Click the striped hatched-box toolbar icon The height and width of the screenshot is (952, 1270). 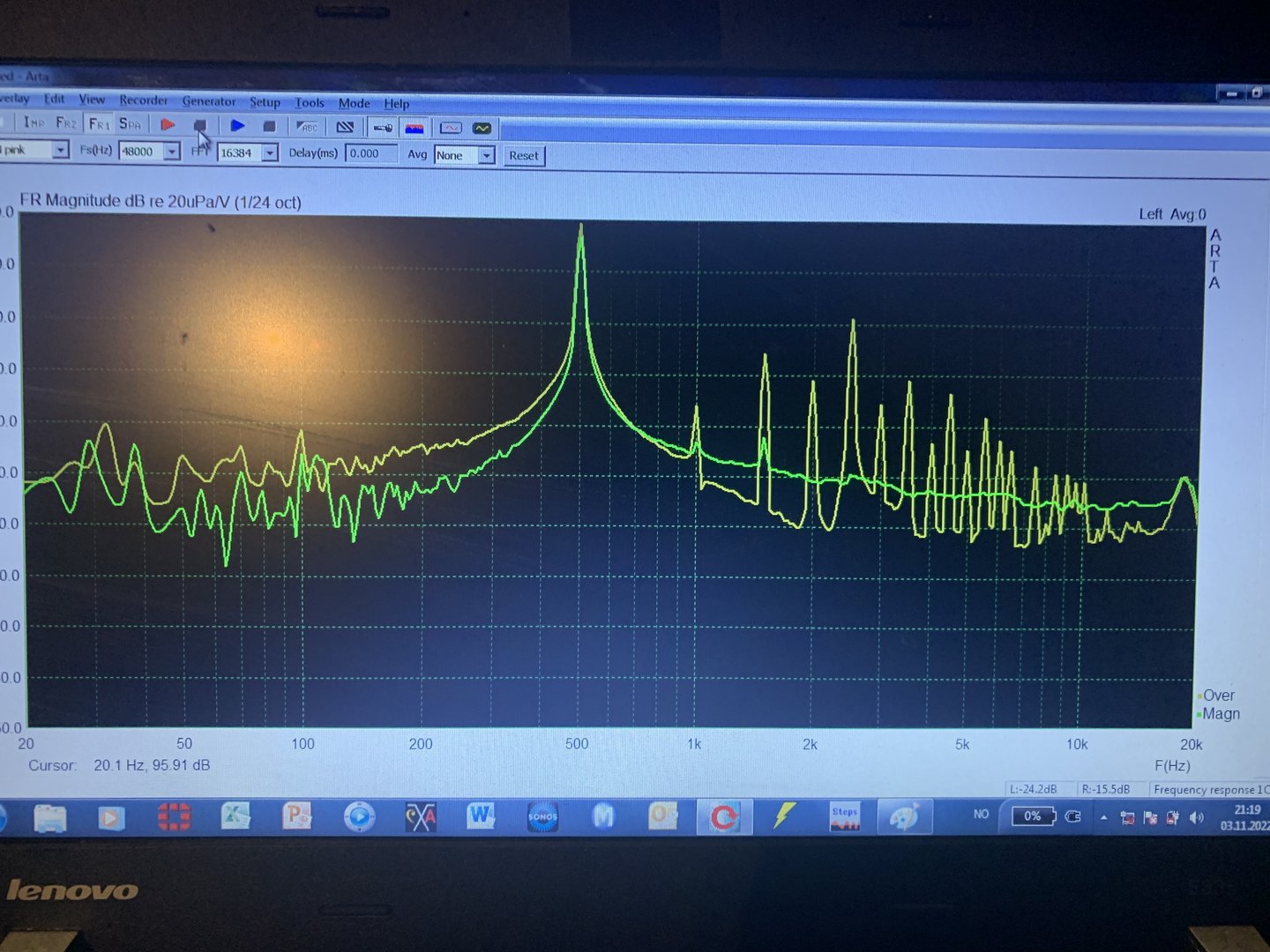[x=345, y=127]
